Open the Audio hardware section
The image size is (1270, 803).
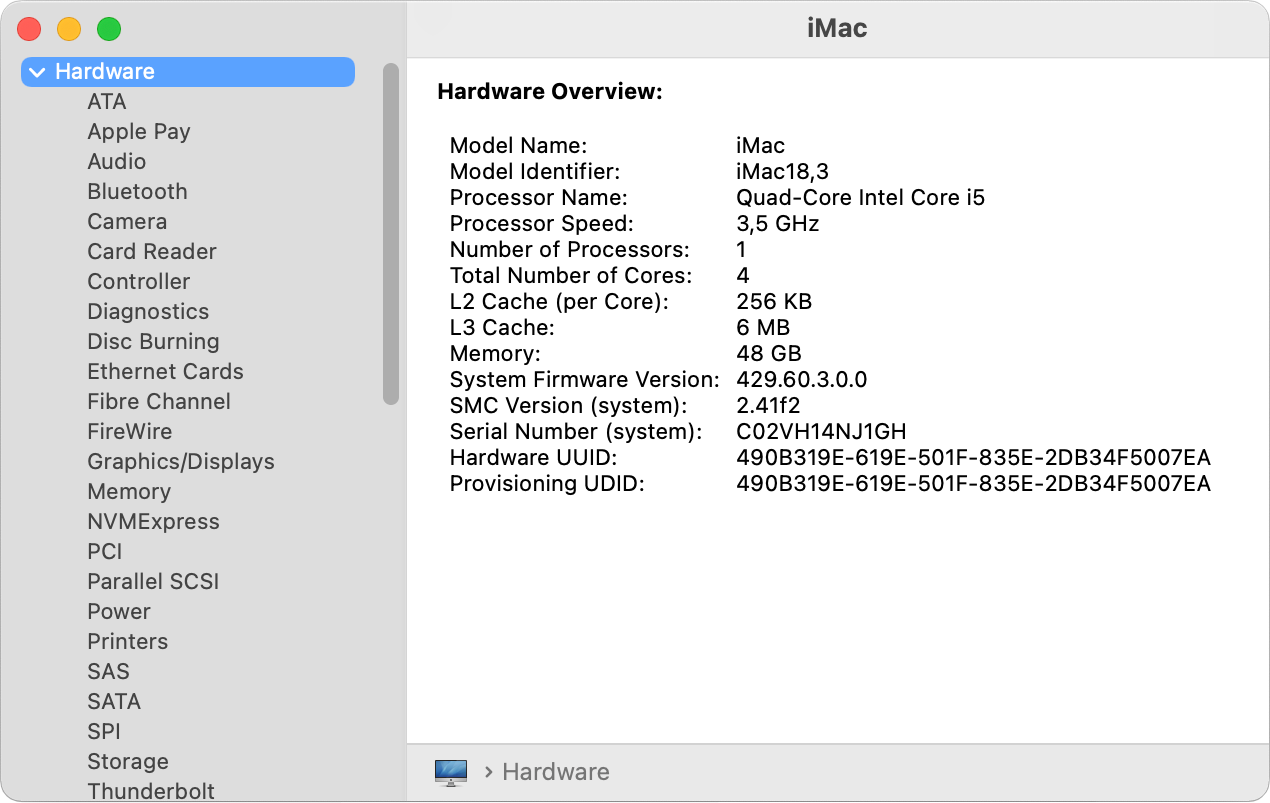117,162
